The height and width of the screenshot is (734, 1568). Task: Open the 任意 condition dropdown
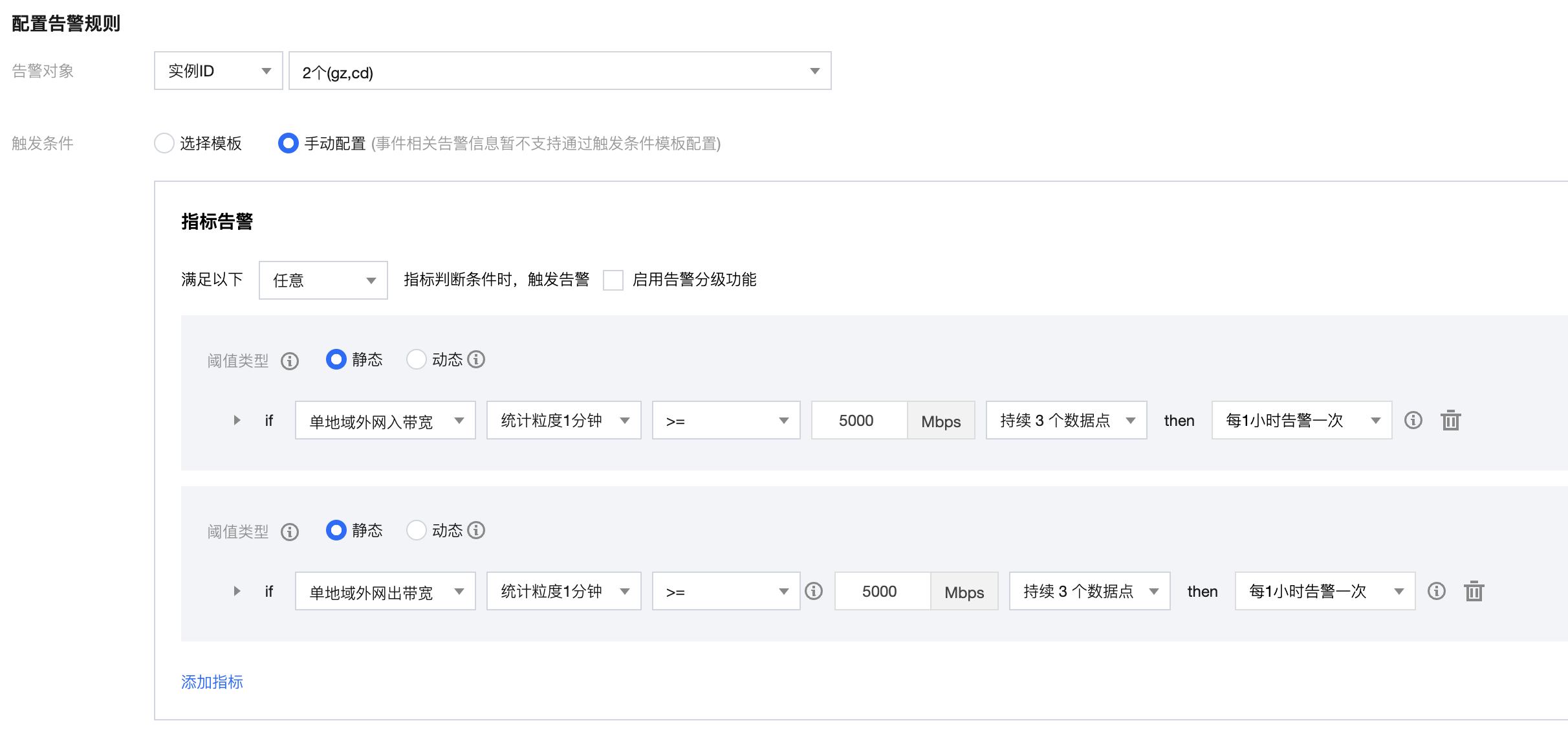click(323, 281)
